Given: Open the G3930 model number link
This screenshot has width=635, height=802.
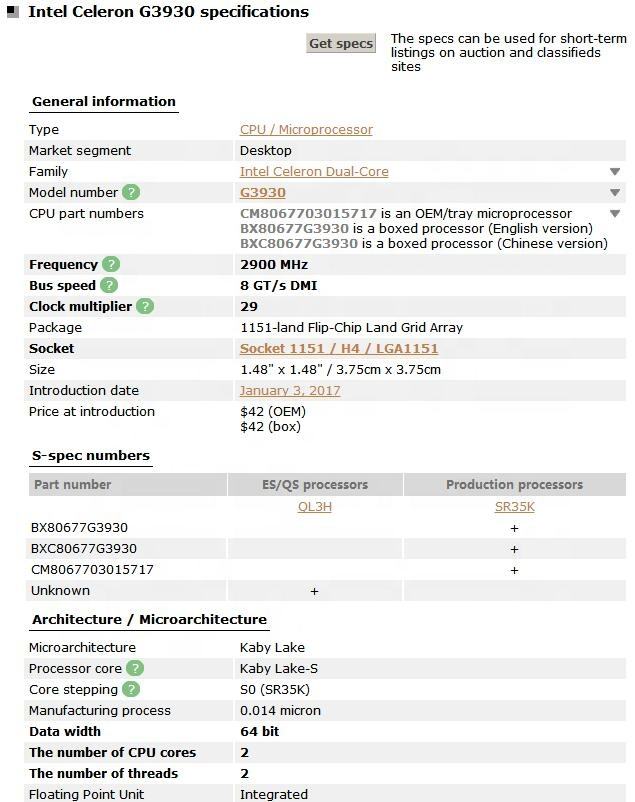Looking at the screenshot, I should pos(263,192).
